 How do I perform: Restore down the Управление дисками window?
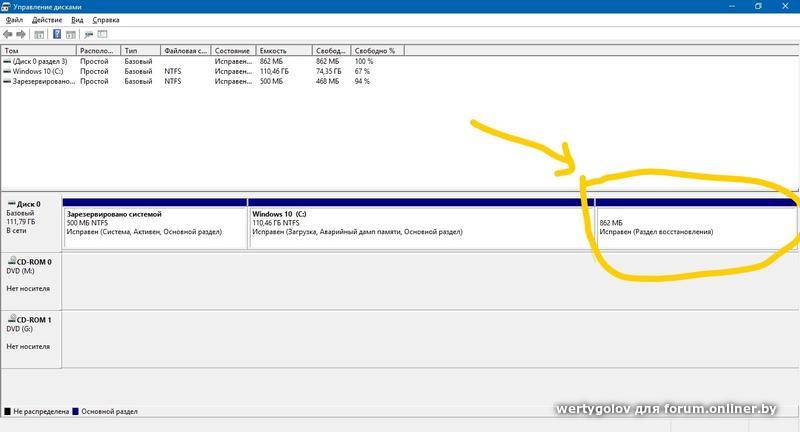coord(758,6)
